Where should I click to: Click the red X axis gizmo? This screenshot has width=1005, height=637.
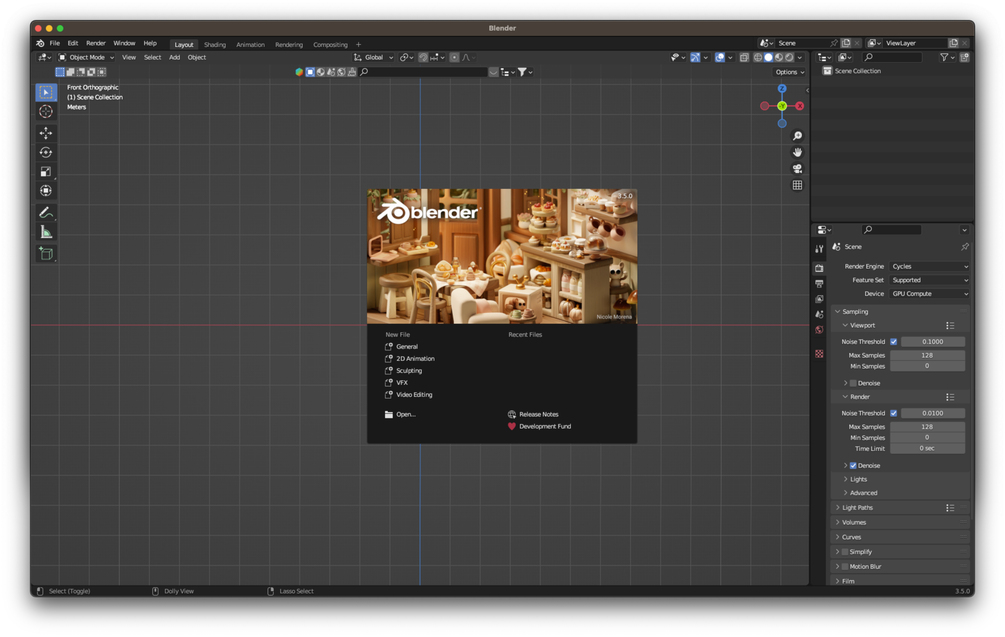click(x=800, y=106)
